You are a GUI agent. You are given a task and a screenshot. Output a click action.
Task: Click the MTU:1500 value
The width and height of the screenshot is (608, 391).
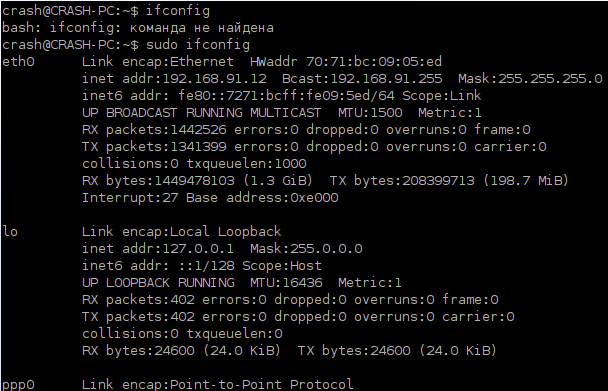370,113
